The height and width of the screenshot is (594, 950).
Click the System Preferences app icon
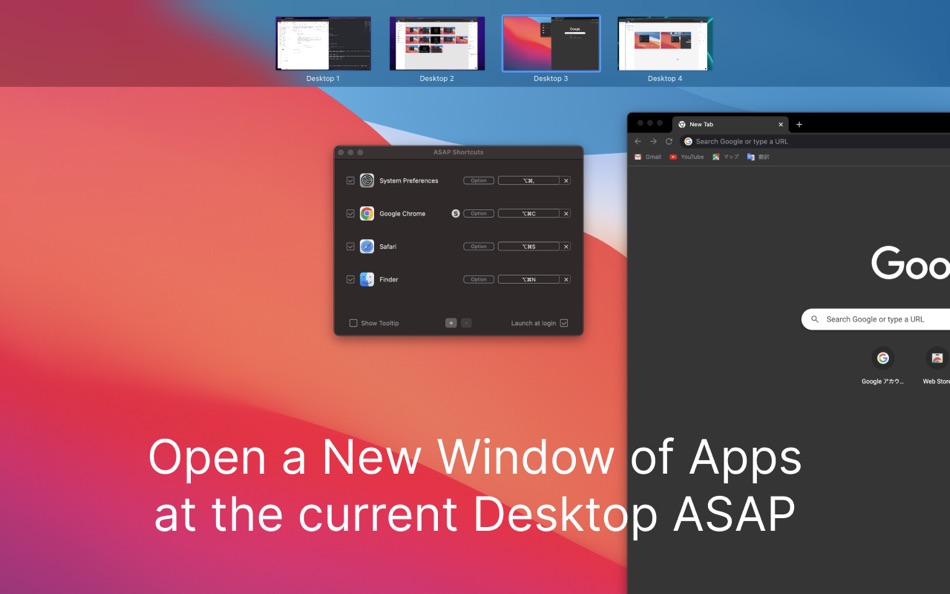pyautogui.click(x=367, y=181)
